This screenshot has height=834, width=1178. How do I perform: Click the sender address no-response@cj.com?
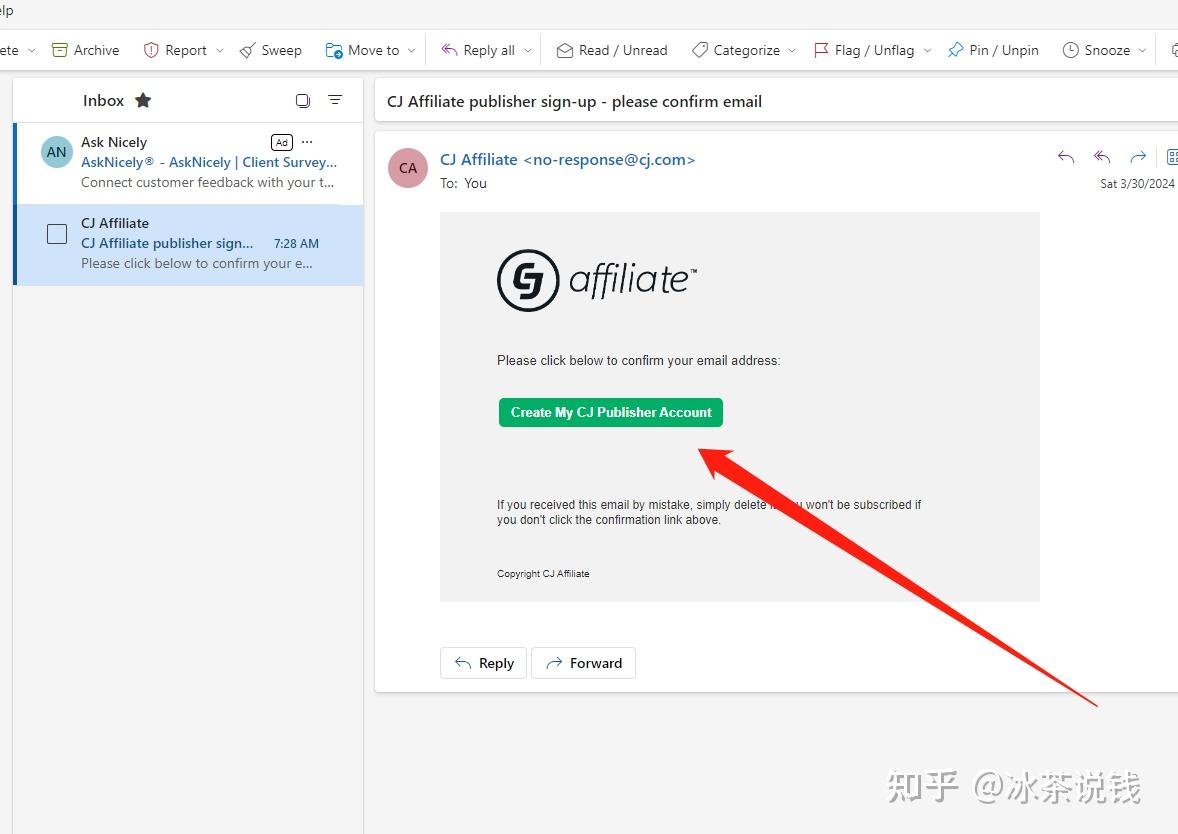pos(609,159)
